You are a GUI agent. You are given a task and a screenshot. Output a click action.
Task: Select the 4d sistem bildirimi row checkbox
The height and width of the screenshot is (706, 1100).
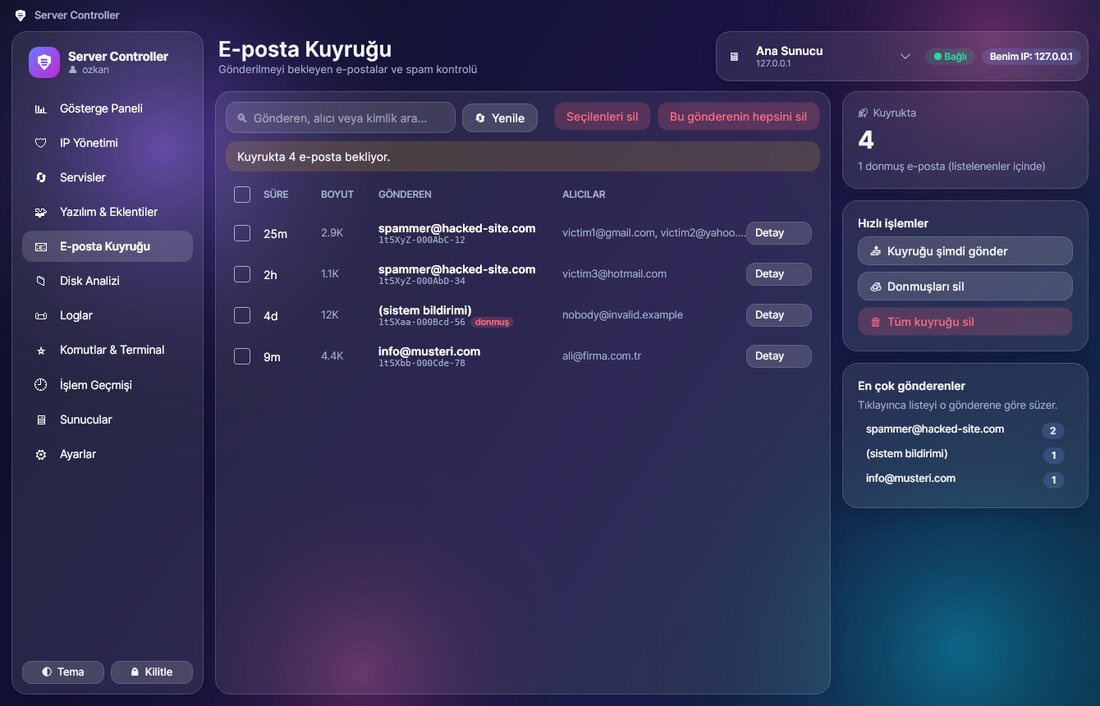[x=242, y=315]
